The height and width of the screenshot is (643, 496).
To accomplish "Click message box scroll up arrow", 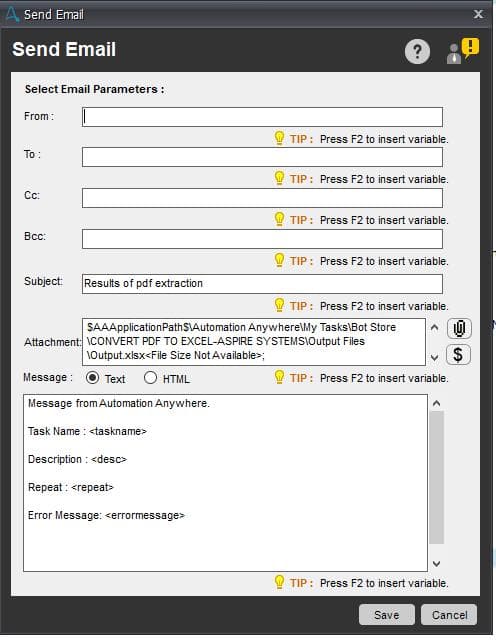I will pyautogui.click(x=437, y=404).
